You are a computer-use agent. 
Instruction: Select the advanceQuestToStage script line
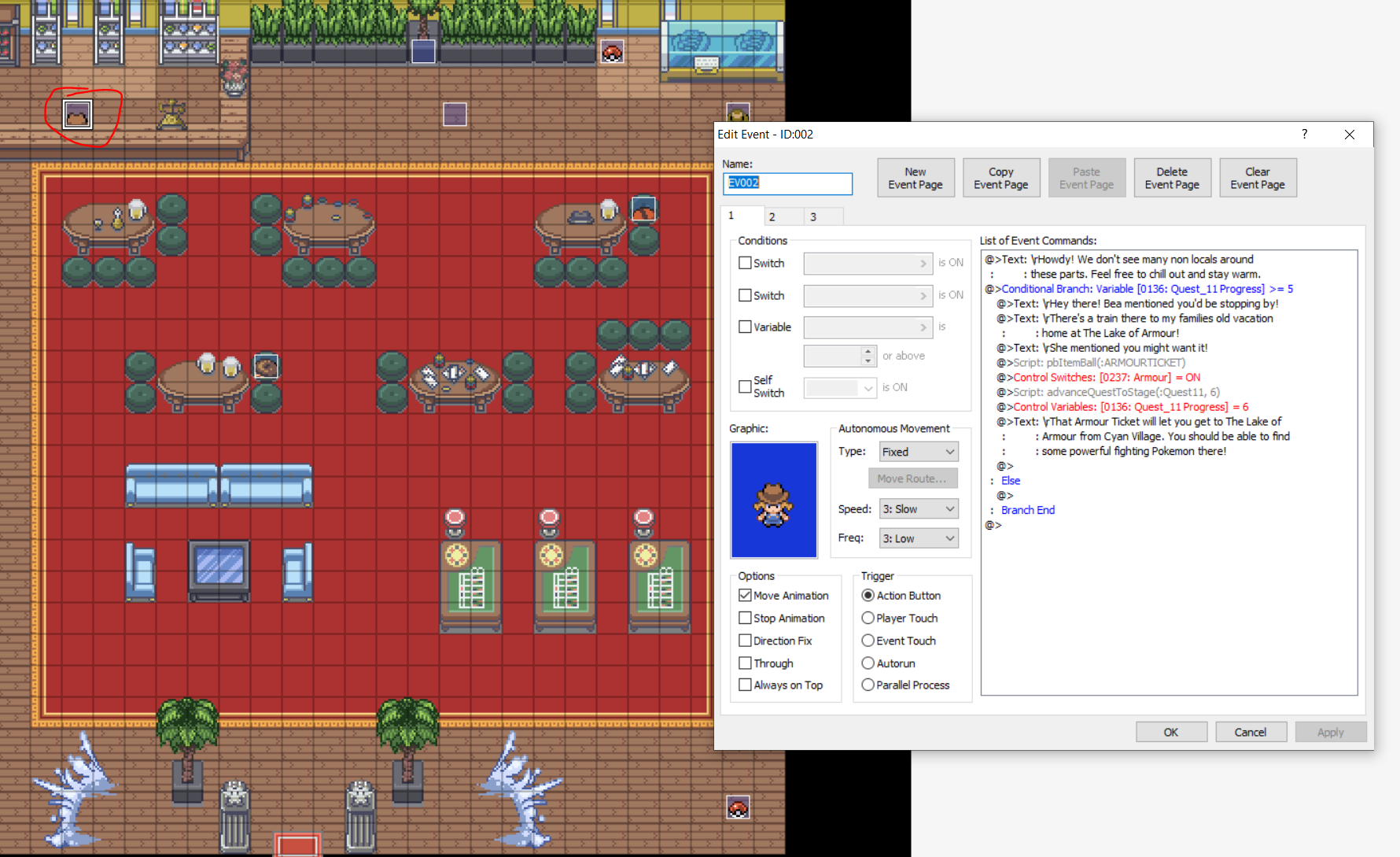point(1108,392)
